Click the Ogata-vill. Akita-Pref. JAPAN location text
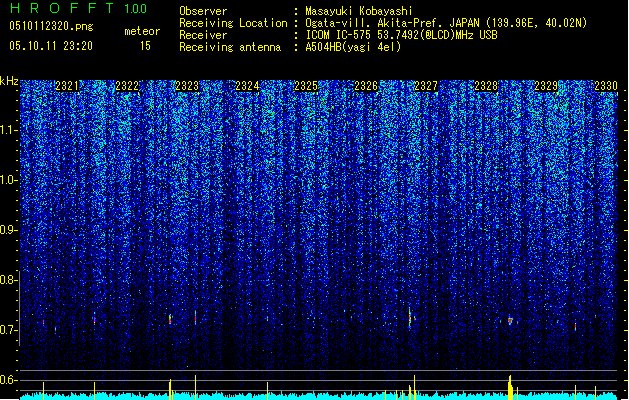The height and width of the screenshot is (400, 629). [x=446, y=23]
